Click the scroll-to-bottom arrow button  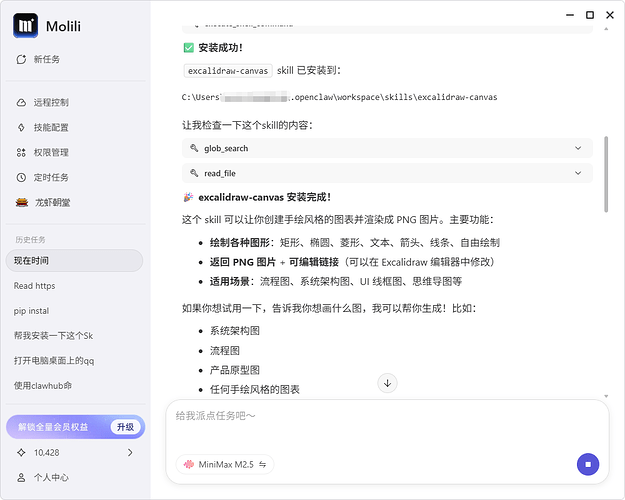tap(387, 383)
